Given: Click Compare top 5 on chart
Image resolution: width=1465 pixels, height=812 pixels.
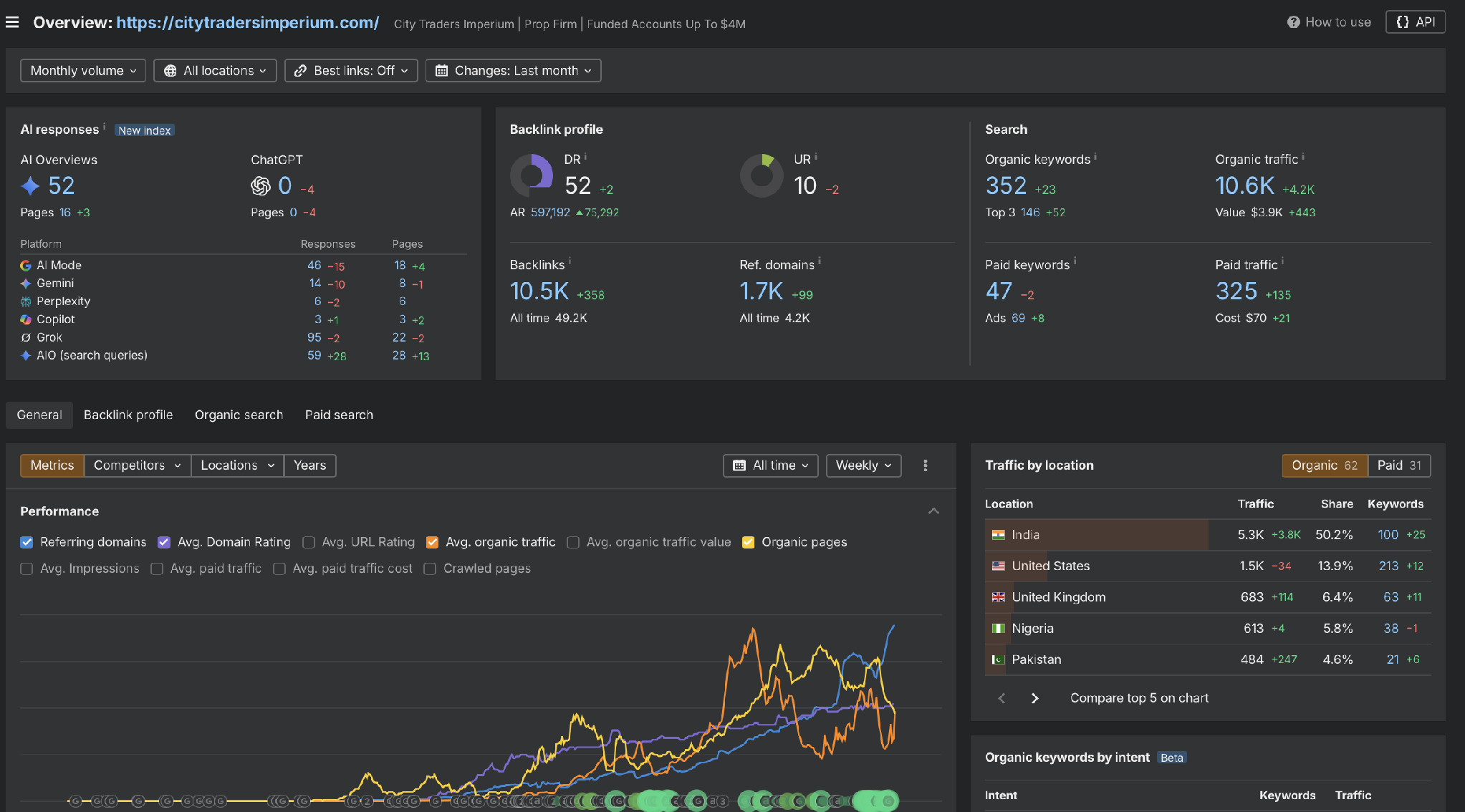Looking at the screenshot, I should click(1139, 698).
